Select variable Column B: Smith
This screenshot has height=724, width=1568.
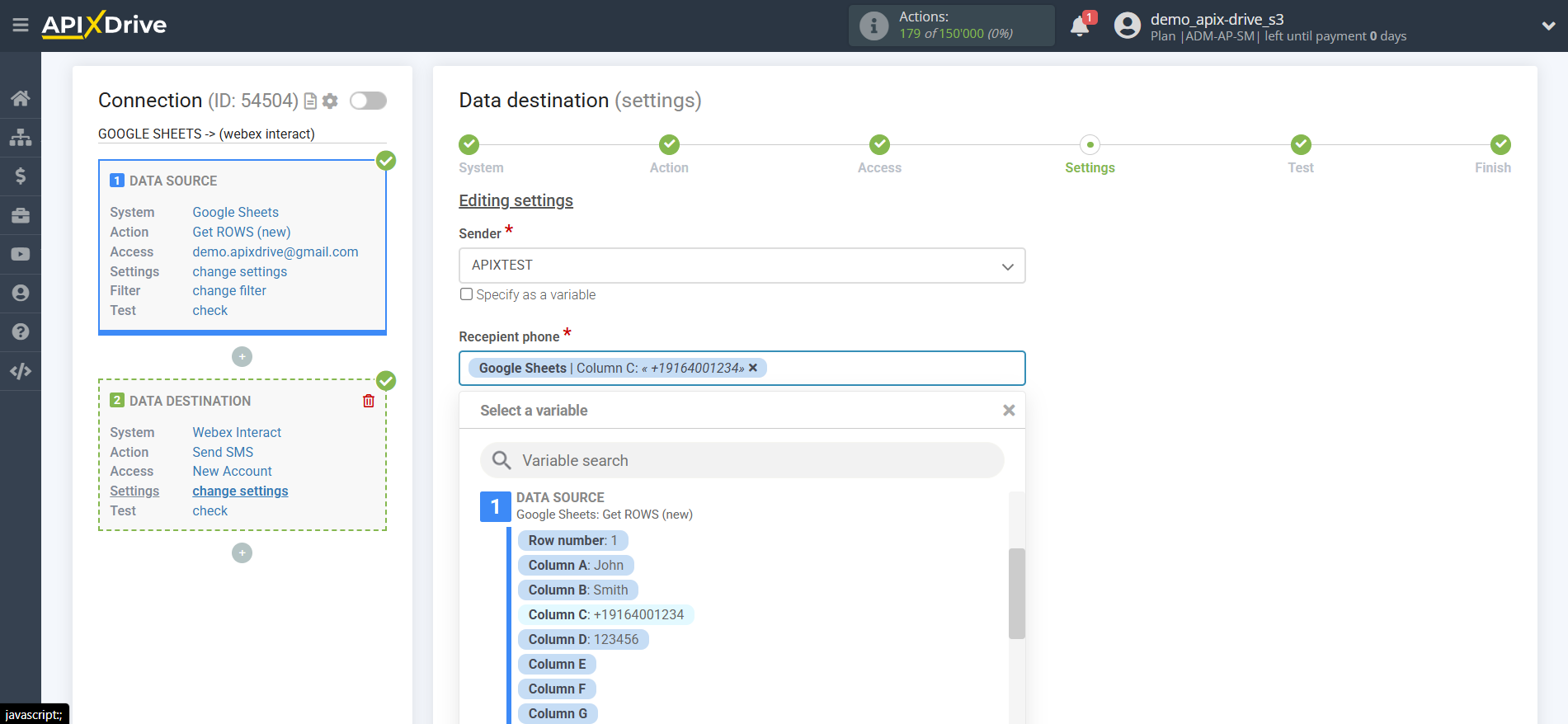[x=578, y=590]
